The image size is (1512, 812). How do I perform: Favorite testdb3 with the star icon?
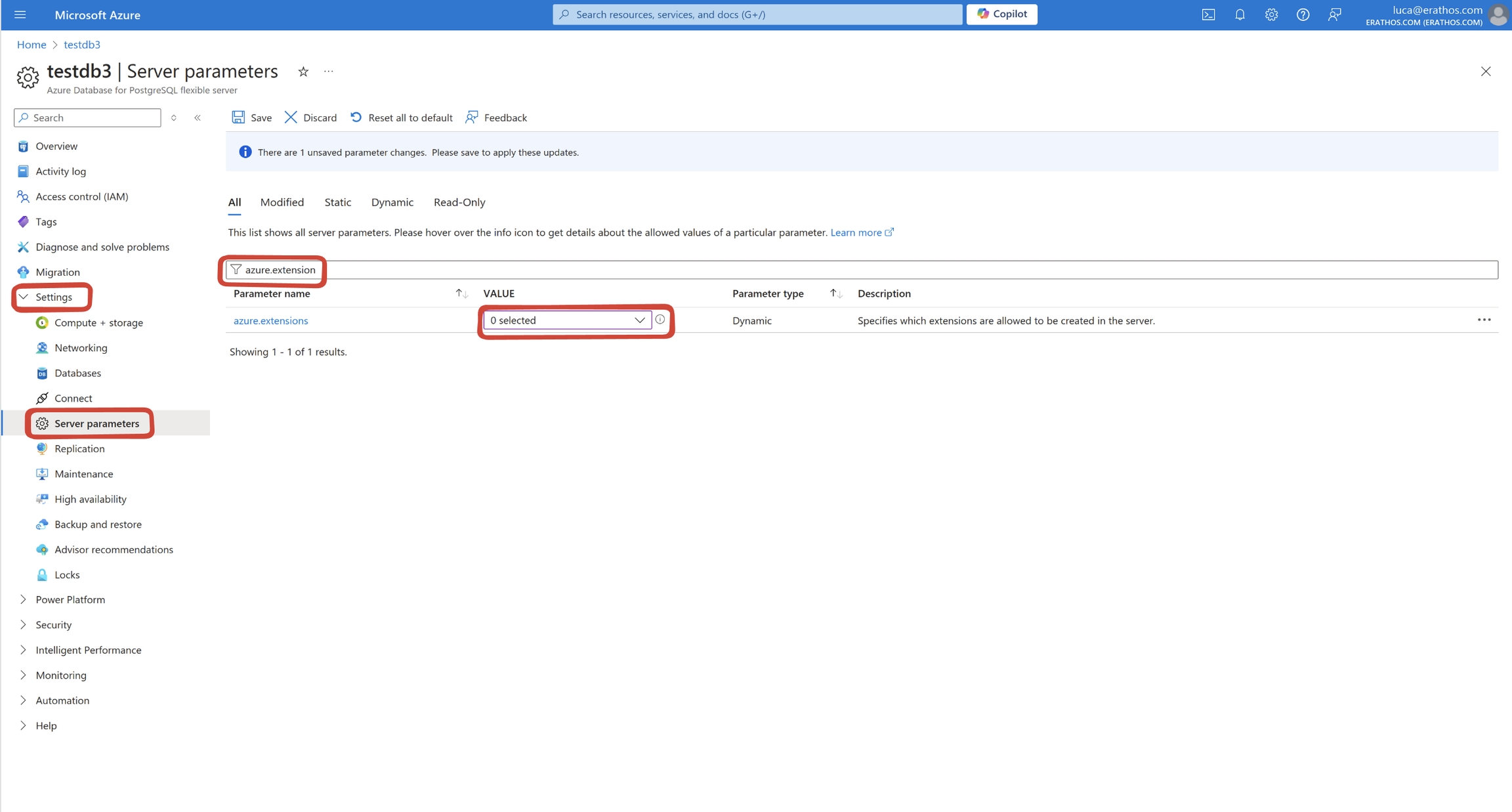303,72
